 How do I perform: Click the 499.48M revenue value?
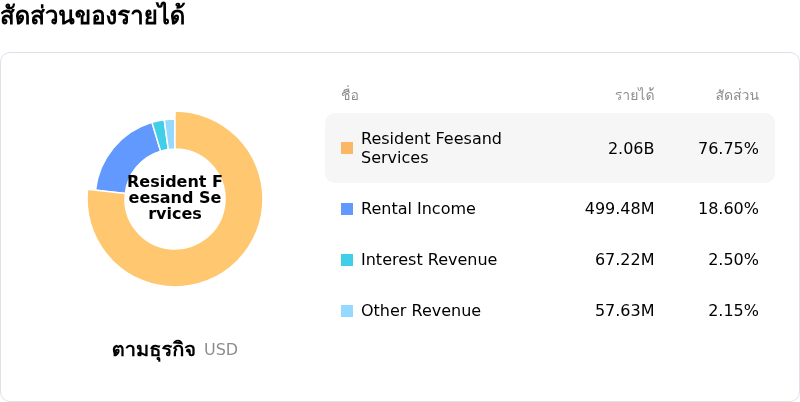click(619, 209)
